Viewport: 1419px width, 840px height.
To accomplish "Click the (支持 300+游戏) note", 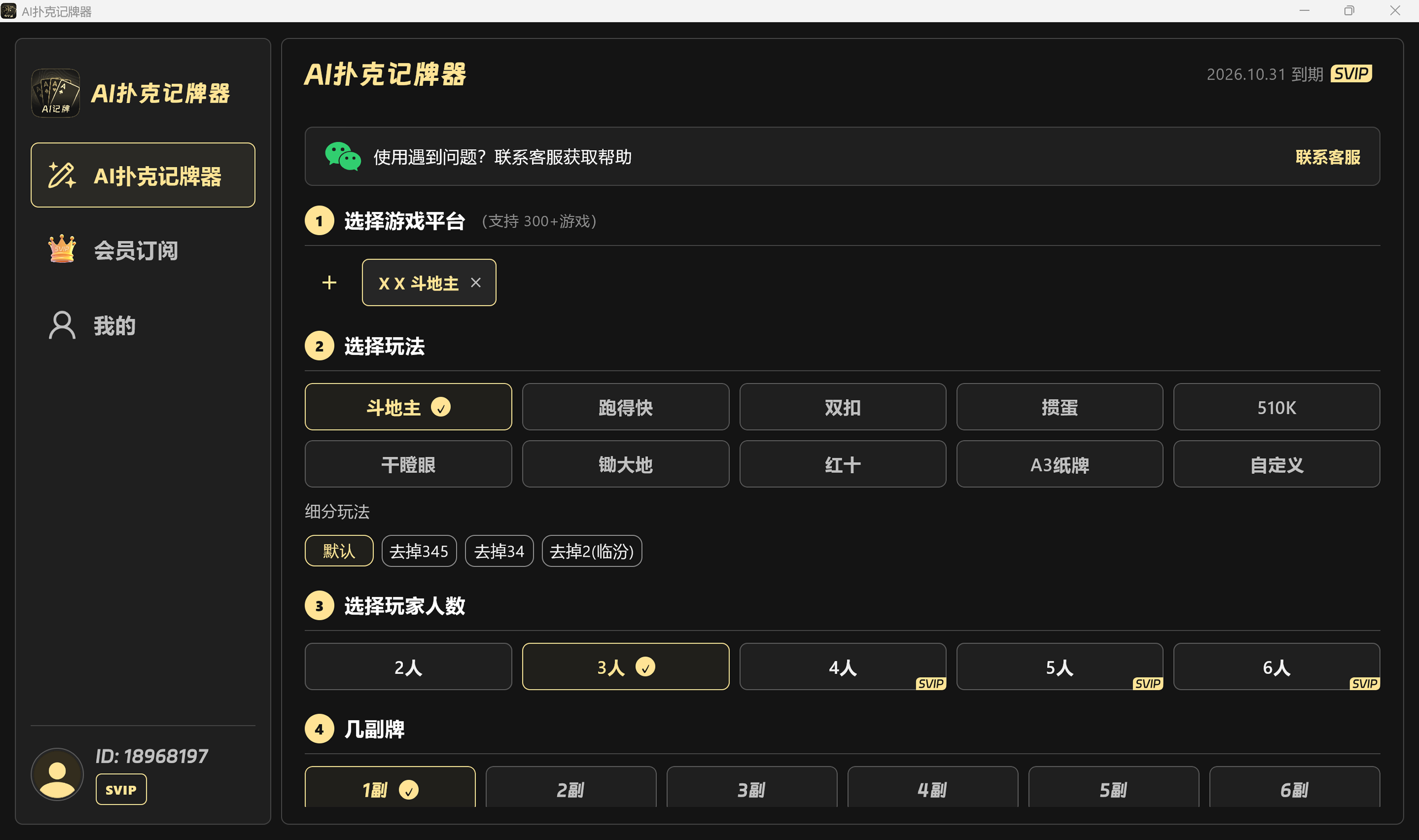I will click(x=539, y=221).
